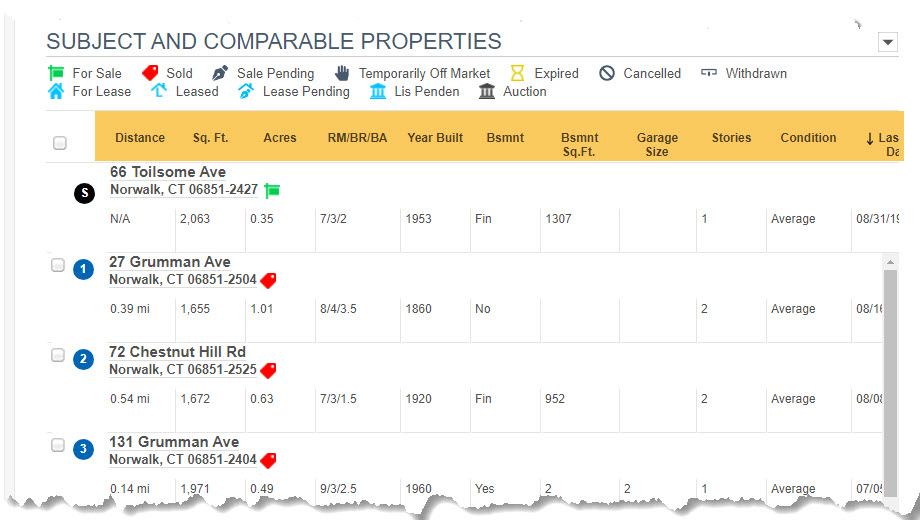
Task: Check the box for 72 Chestnut Hill Rd
Action: (x=58, y=355)
